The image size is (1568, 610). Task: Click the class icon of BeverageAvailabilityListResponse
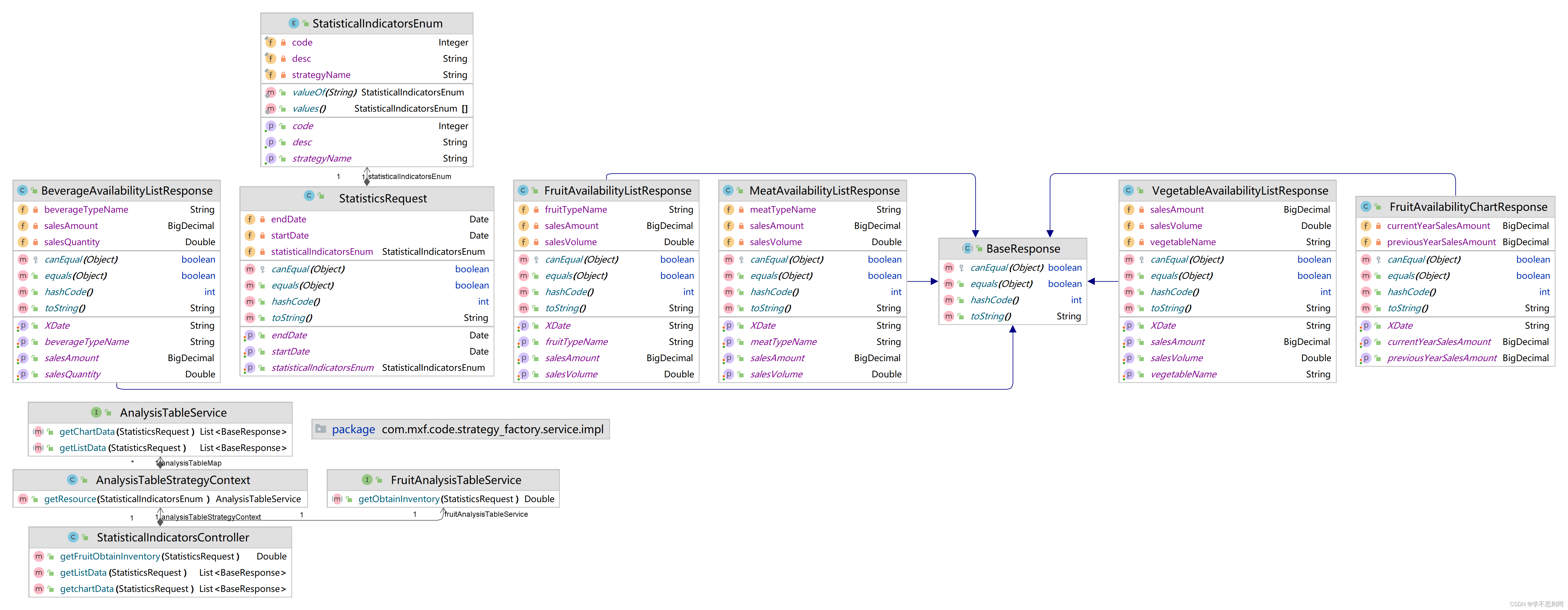pos(22,191)
